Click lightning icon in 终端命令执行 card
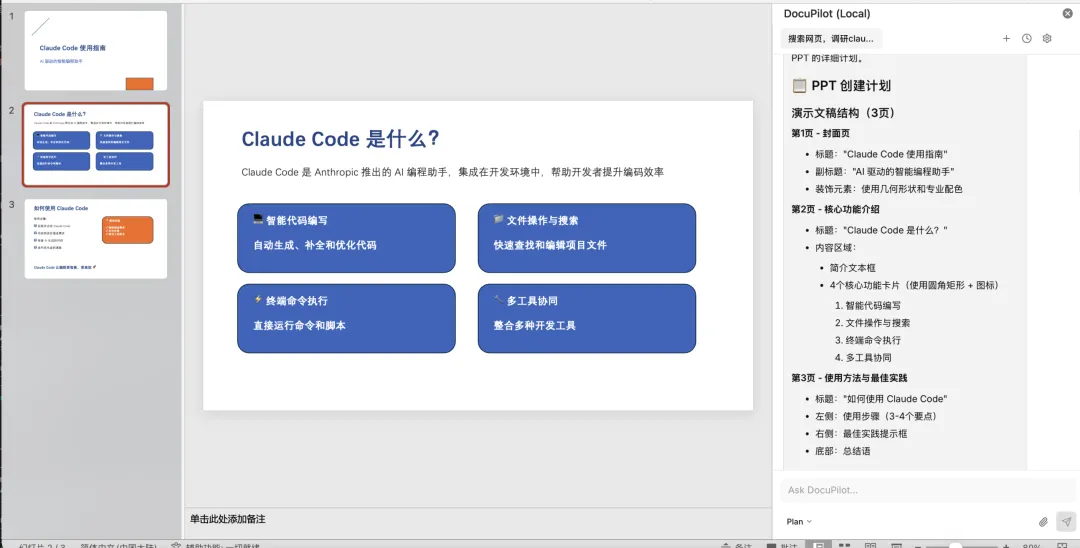The width and height of the screenshot is (1080, 548). coord(258,300)
